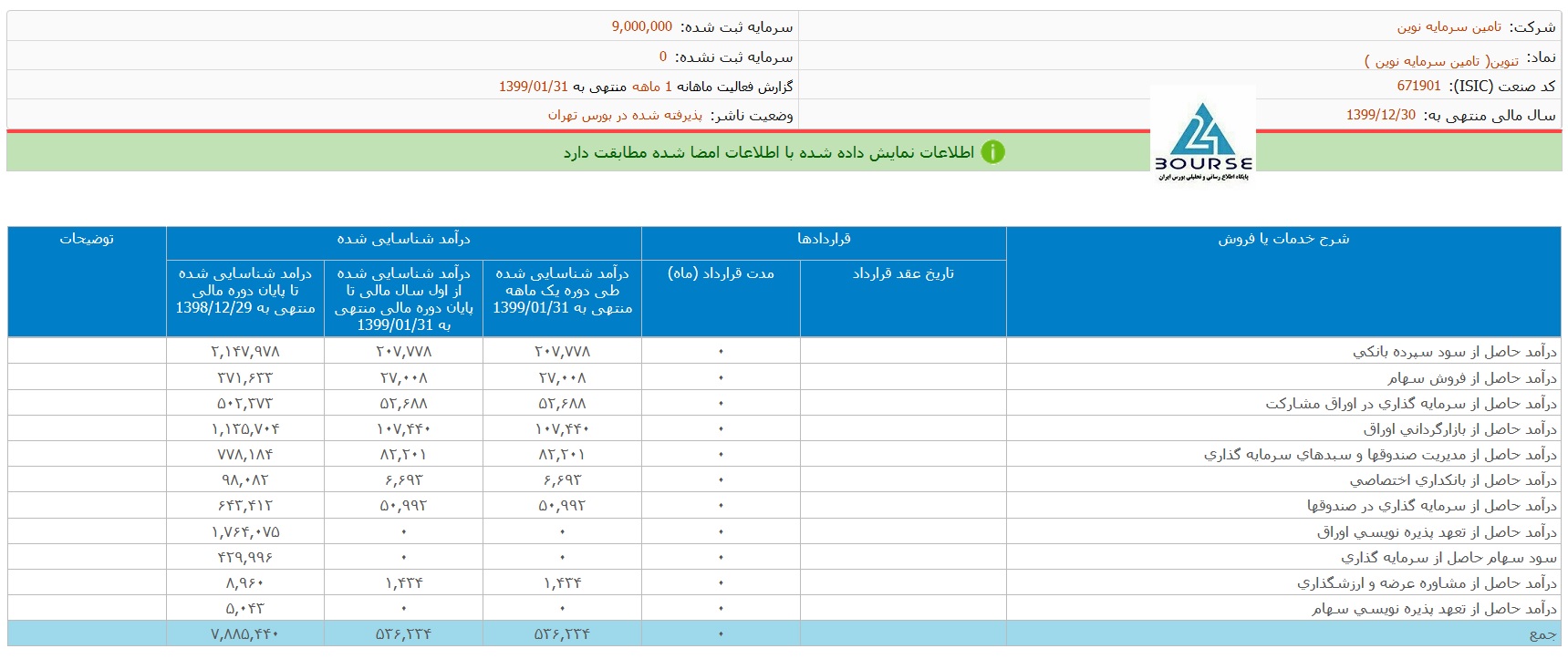Click row label درآمد حاصل از سرمايه گذاري در اوراق مشارکت
This screenshot has height=659, width=1568.
pos(1411,403)
